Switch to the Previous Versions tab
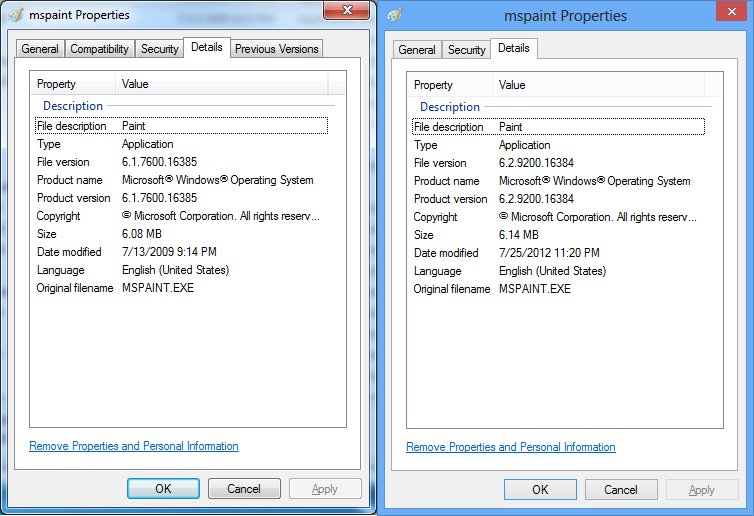 point(276,49)
